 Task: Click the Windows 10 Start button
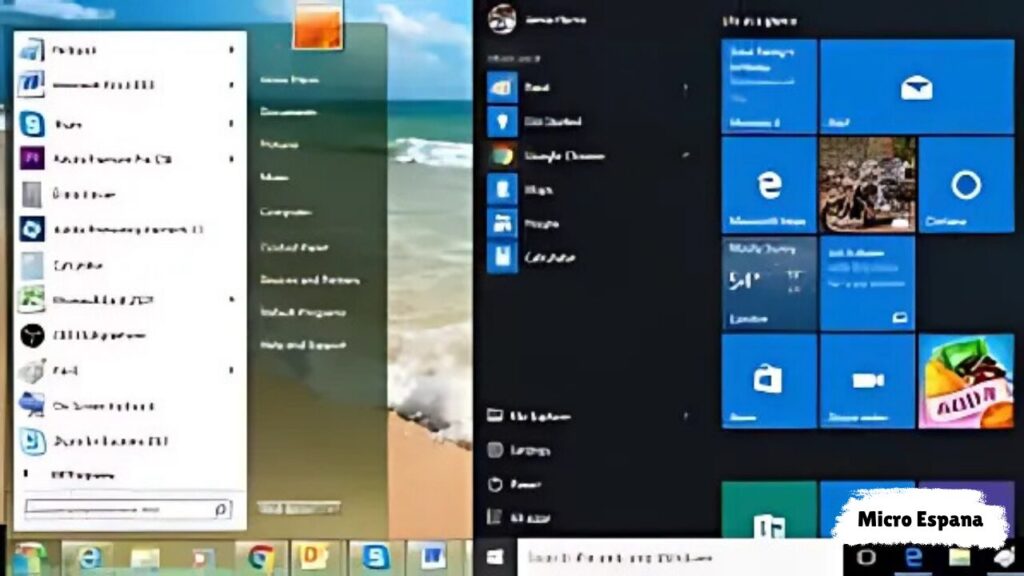click(x=495, y=558)
